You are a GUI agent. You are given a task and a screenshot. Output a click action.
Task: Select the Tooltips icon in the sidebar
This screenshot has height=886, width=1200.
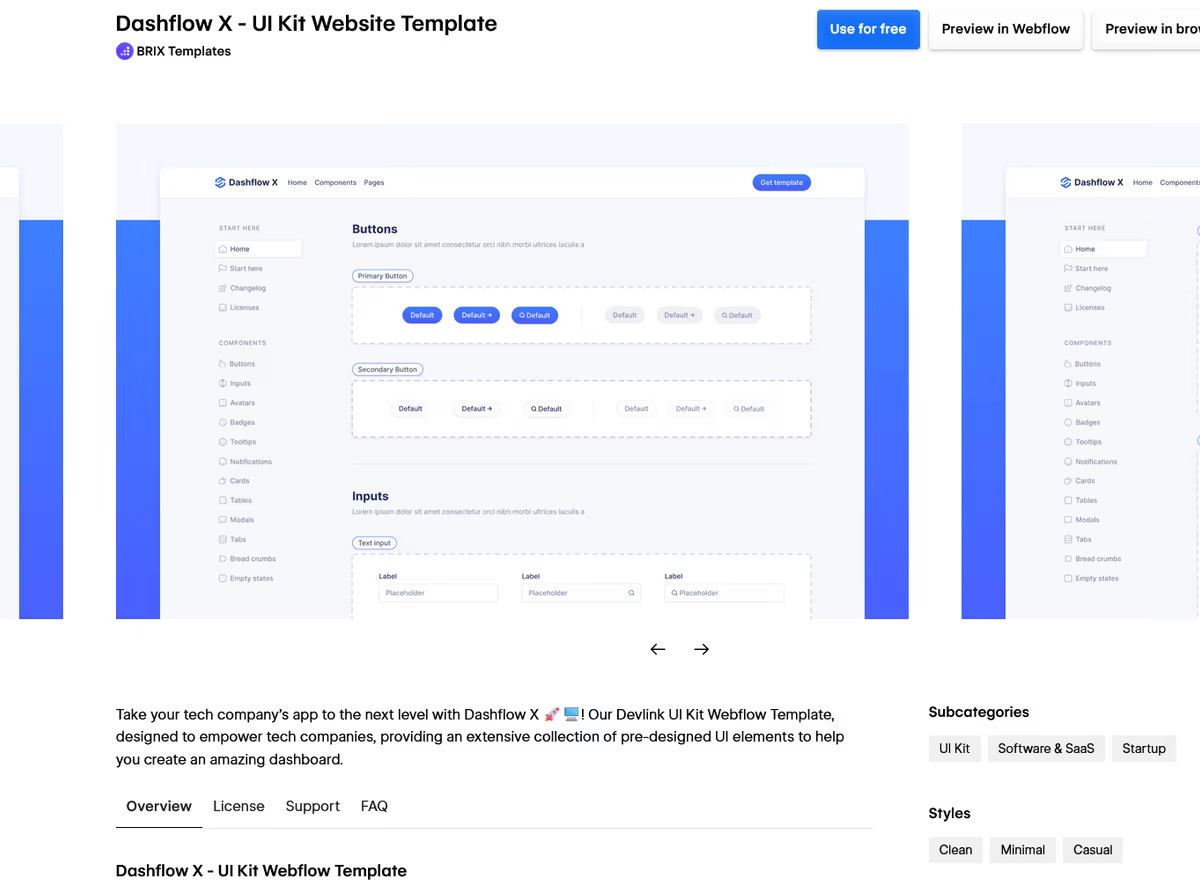[x=222, y=441]
